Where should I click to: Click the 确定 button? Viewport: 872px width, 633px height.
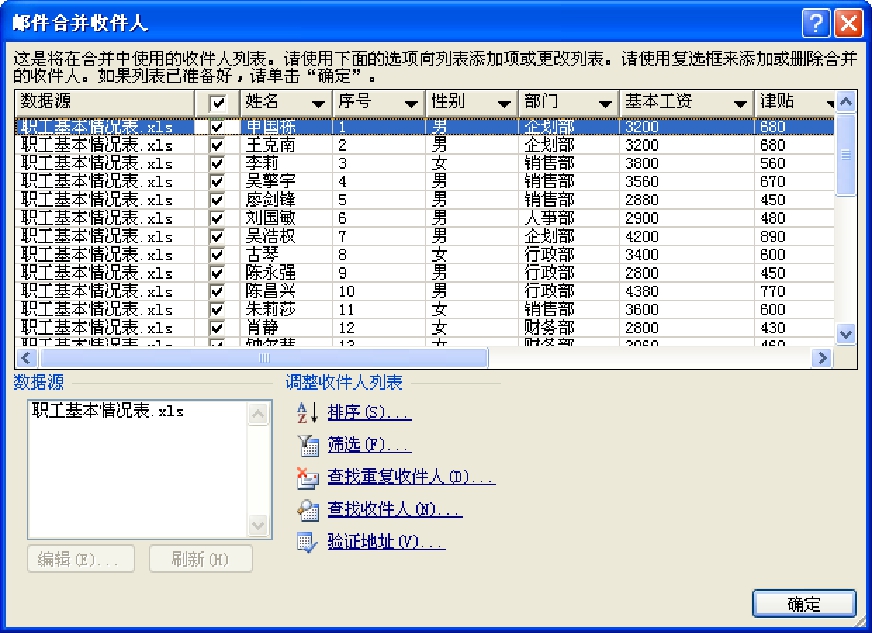(804, 604)
